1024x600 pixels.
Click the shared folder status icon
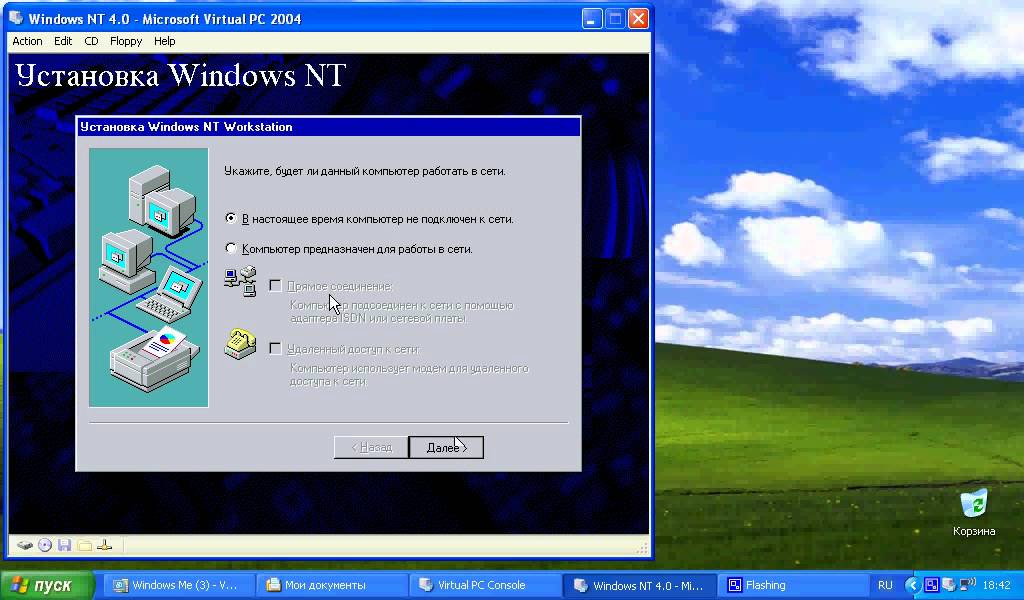[84, 545]
